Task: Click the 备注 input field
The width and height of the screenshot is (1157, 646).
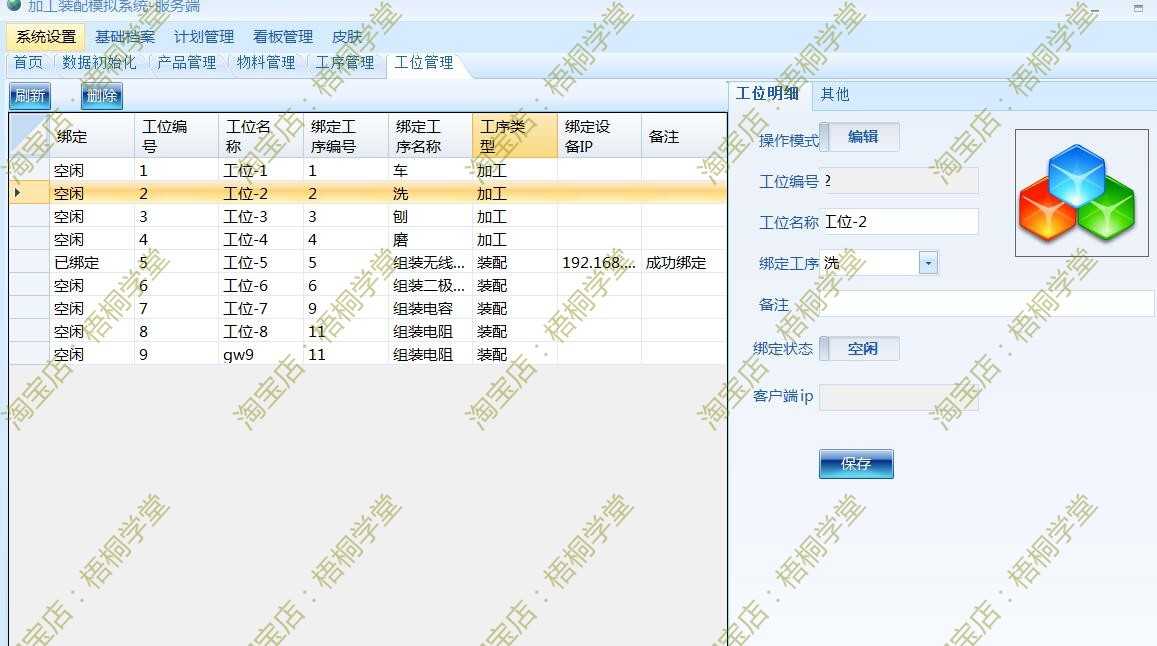Action: pos(987,304)
